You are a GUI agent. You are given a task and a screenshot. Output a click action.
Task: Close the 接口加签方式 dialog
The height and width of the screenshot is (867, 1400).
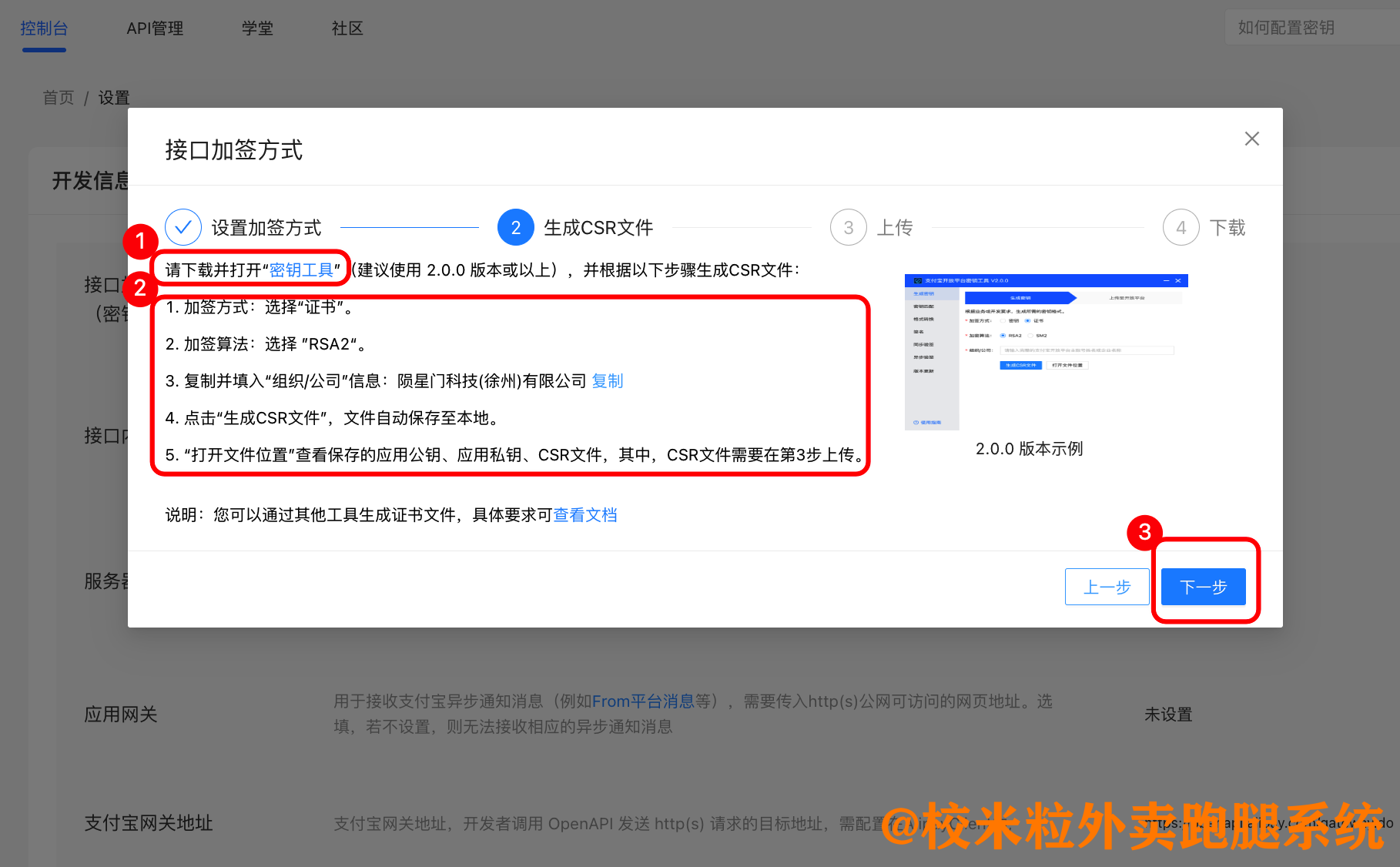coord(1251,139)
